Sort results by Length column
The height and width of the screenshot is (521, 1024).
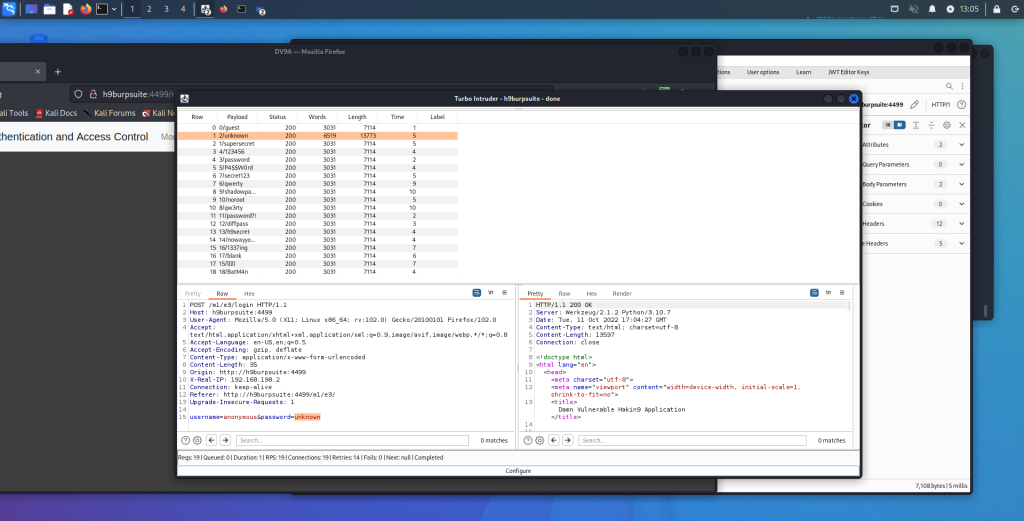coord(357,117)
